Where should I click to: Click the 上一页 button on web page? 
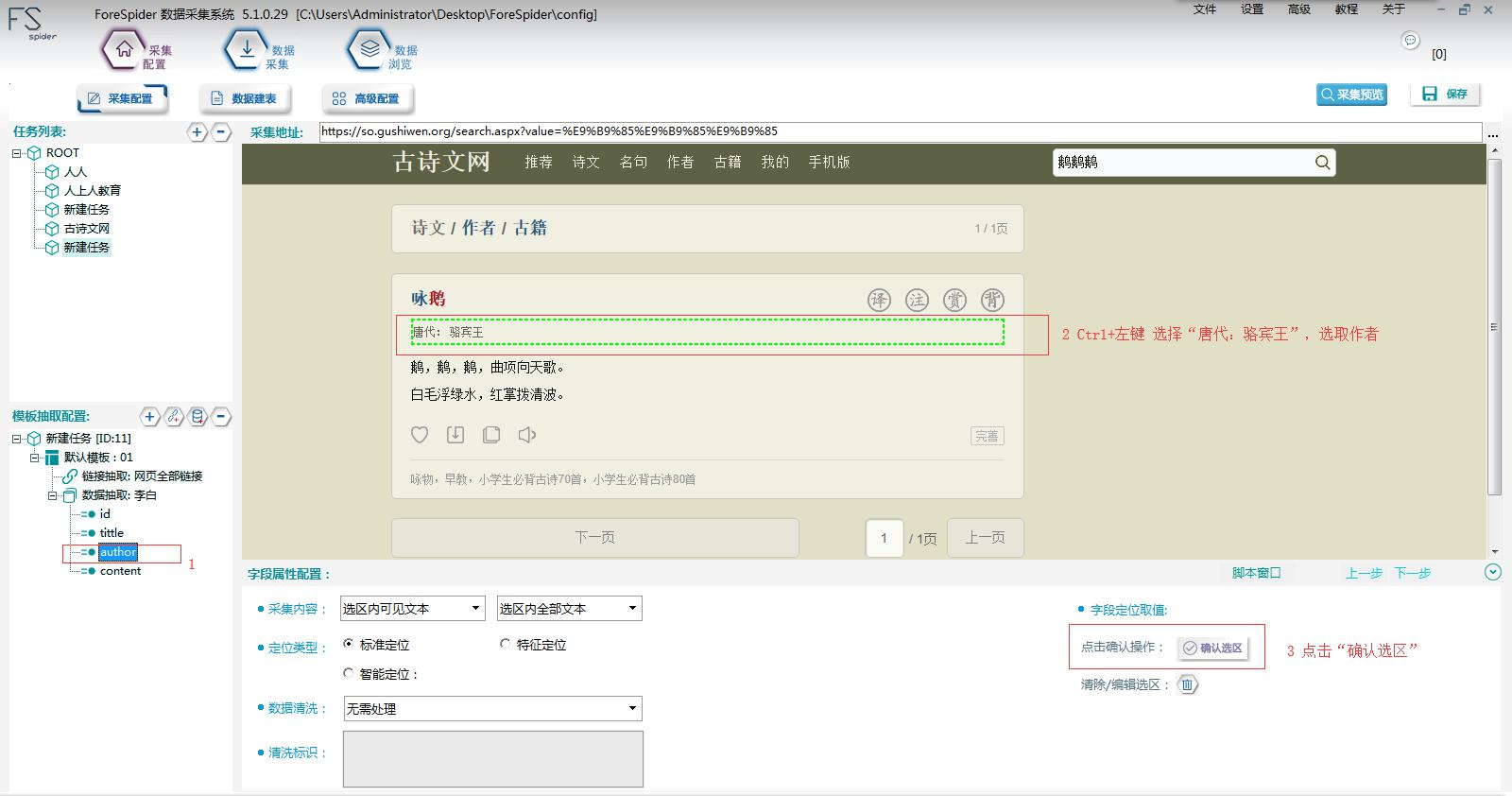click(985, 538)
